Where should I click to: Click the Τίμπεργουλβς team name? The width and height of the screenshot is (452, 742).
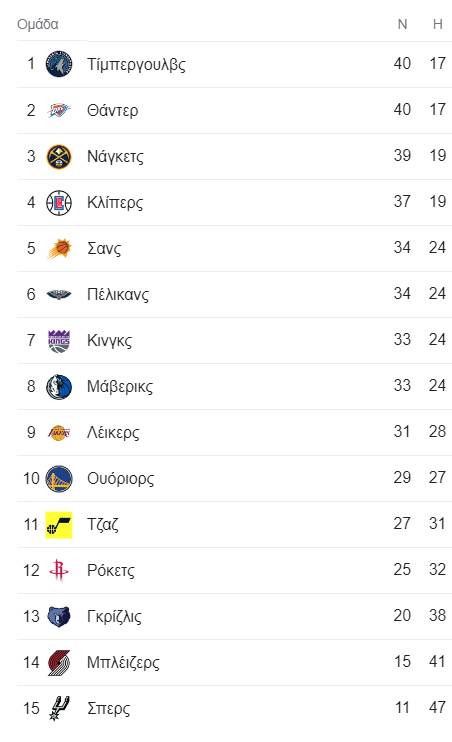click(136, 64)
